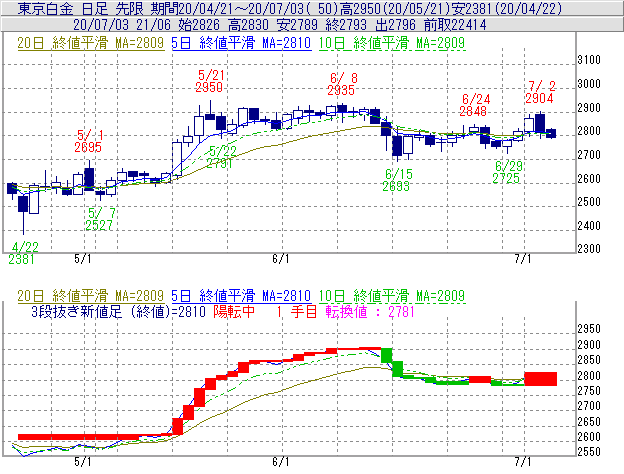Click the red 陽転中 status text
The width and height of the screenshot is (624, 474).
[x=234, y=312]
